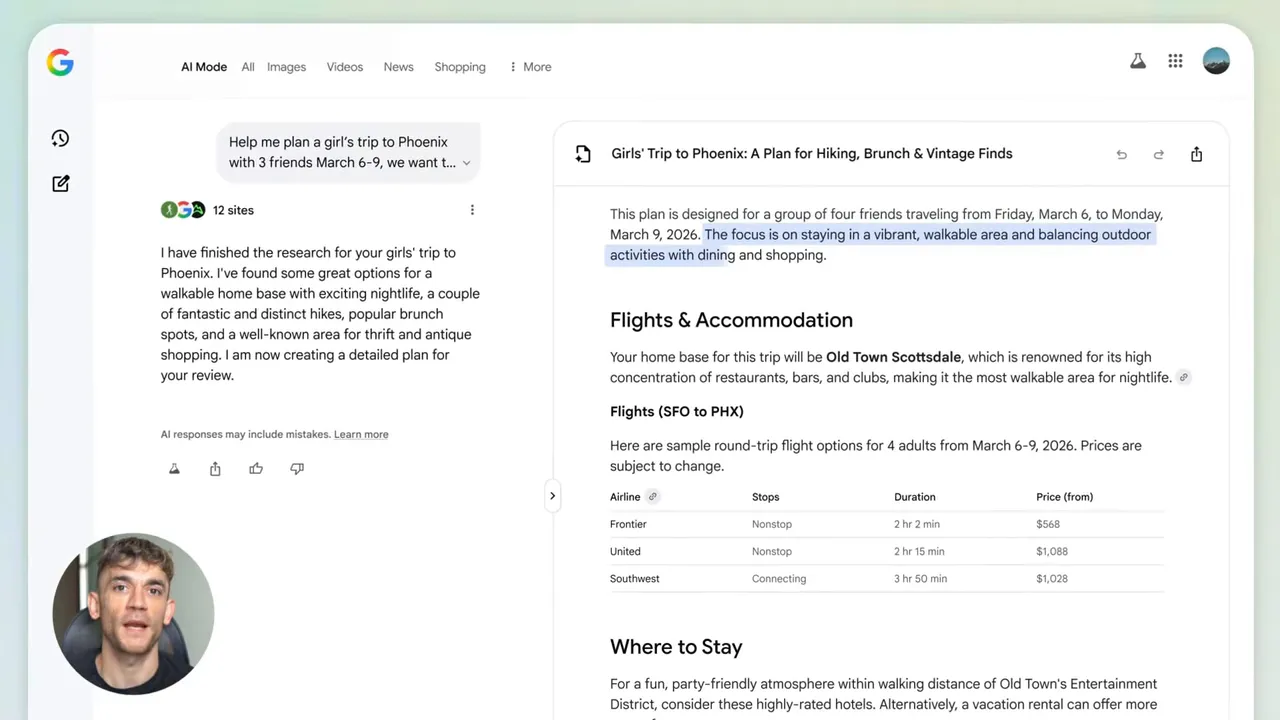Click the Frontier airline row name
The width and height of the screenshot is (1280, 720).
[x=628, y=524]
